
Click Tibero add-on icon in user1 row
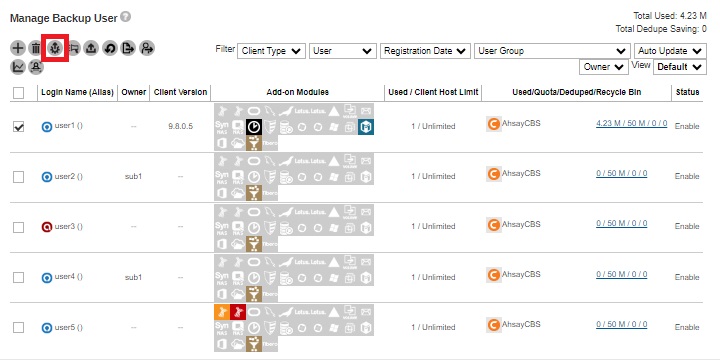[270, 143]
